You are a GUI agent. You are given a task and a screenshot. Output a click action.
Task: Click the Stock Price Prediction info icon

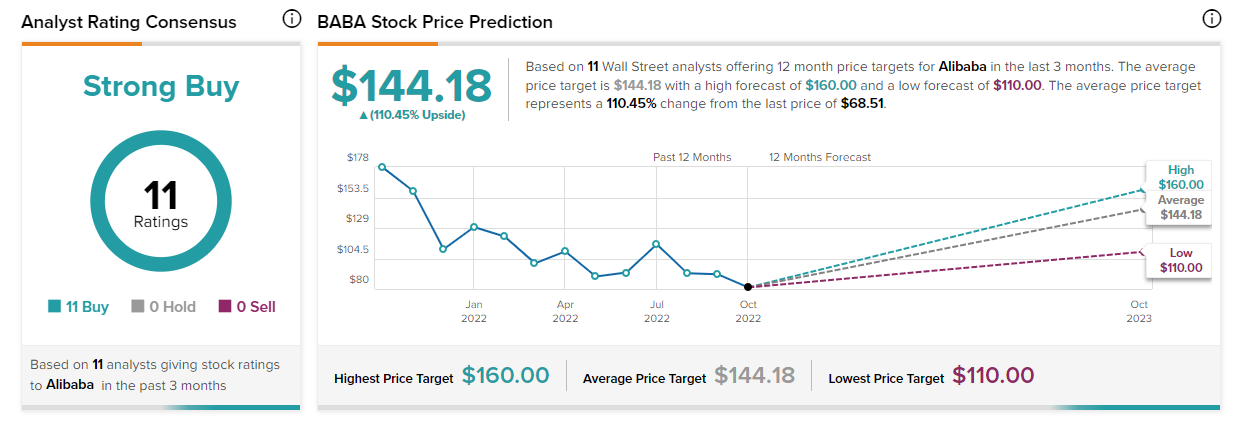(x=1212, y=19)
